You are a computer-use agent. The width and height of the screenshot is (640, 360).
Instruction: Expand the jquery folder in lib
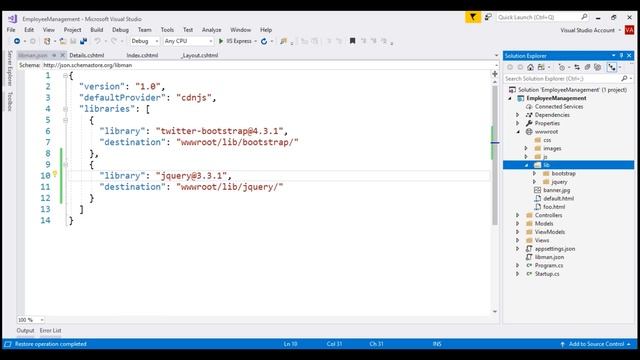[x=534, y=182]
